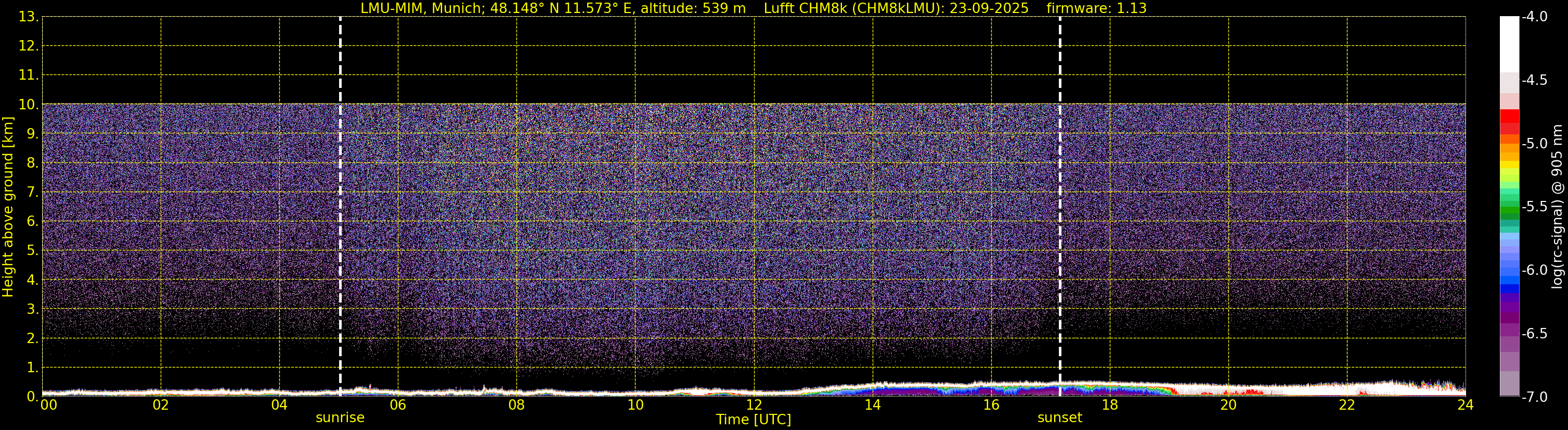Click the '0.' height axis tick label

click(32, 397)
